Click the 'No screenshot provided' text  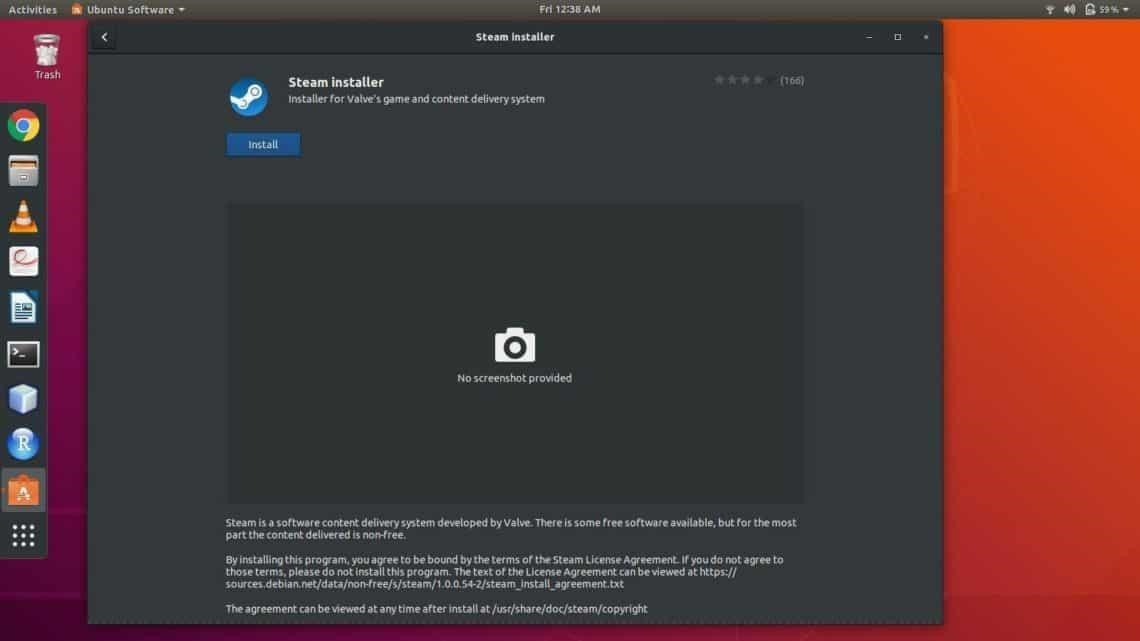click(x=515, y=378)
